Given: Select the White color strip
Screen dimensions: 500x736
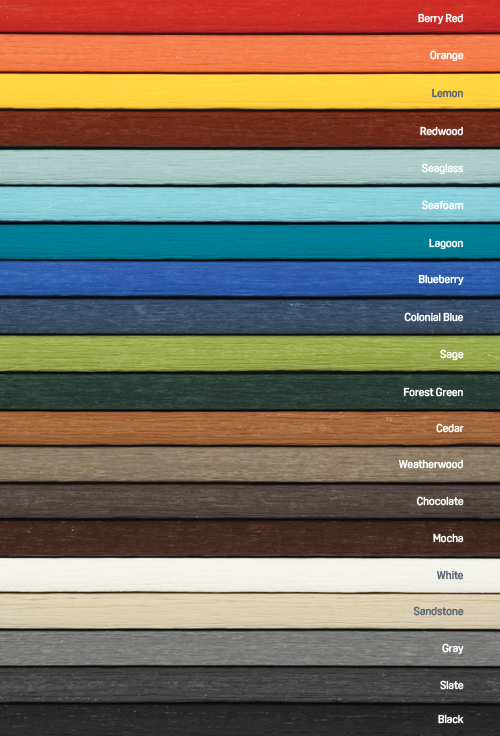Looking at the screenshot, I should pos(250,575).
